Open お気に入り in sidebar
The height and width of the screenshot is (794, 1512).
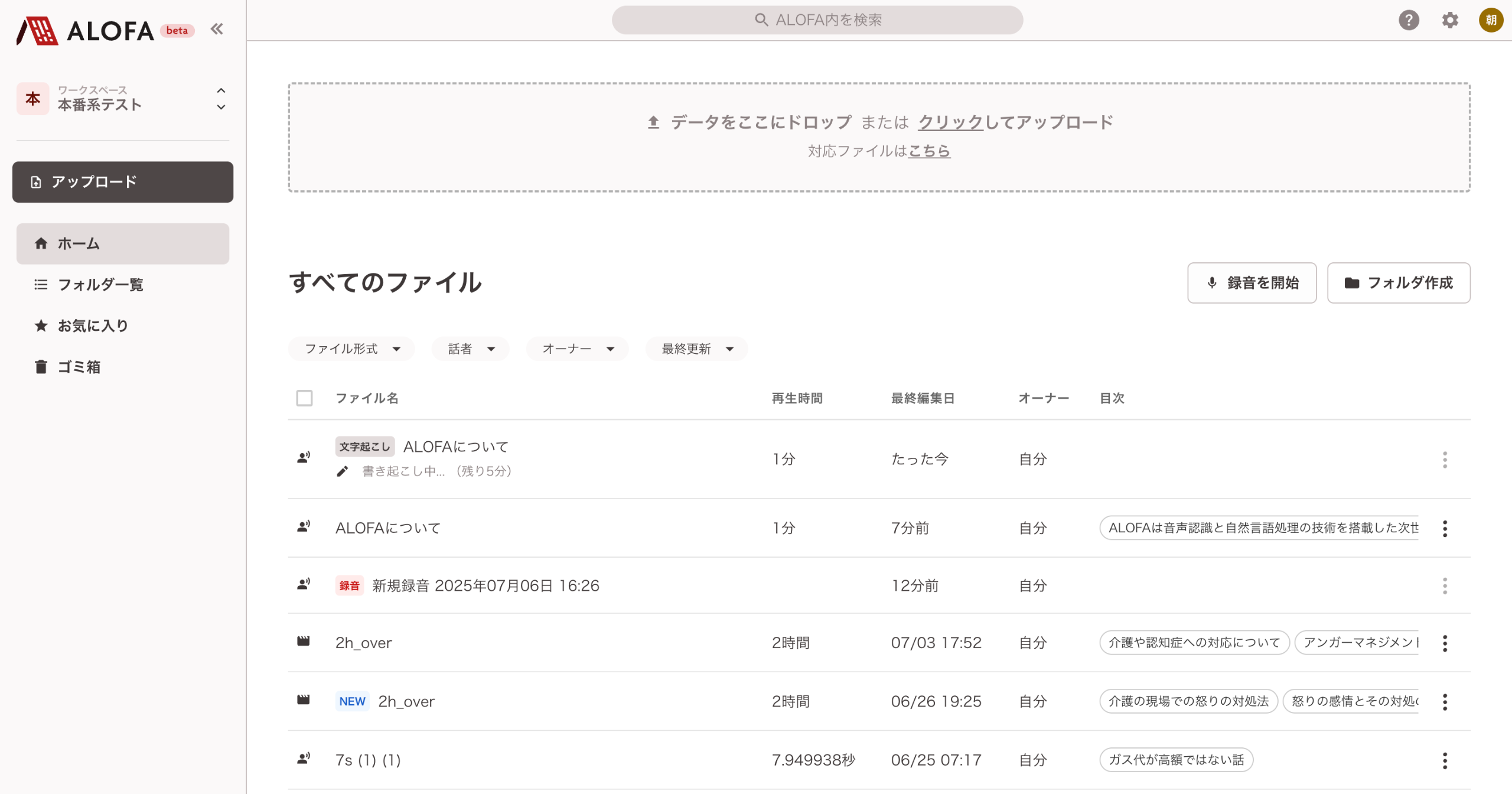click(x=93, y=326)
